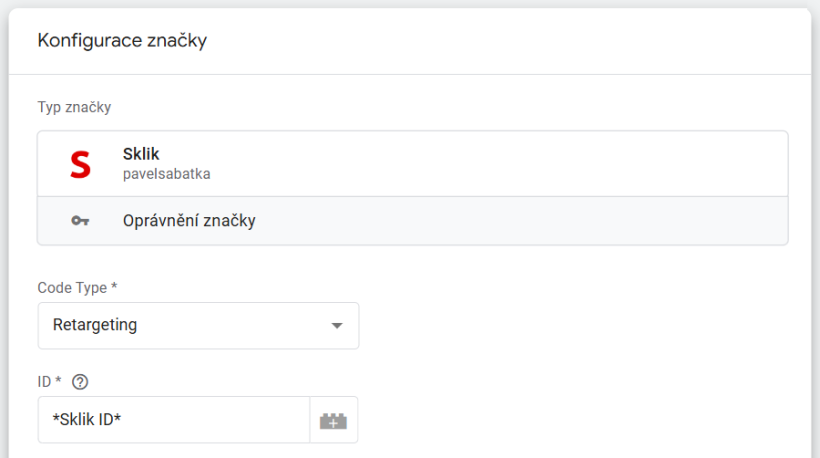
Task: Select the Sklik tag type row
Action: point(412,164)
